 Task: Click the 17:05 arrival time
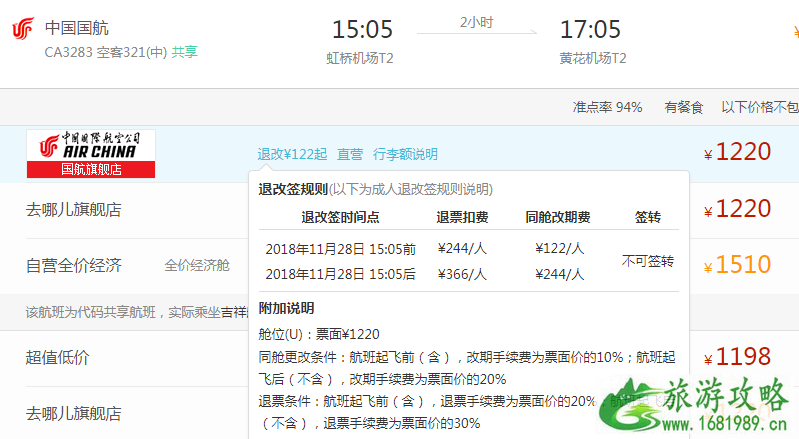tap(590, 30)
